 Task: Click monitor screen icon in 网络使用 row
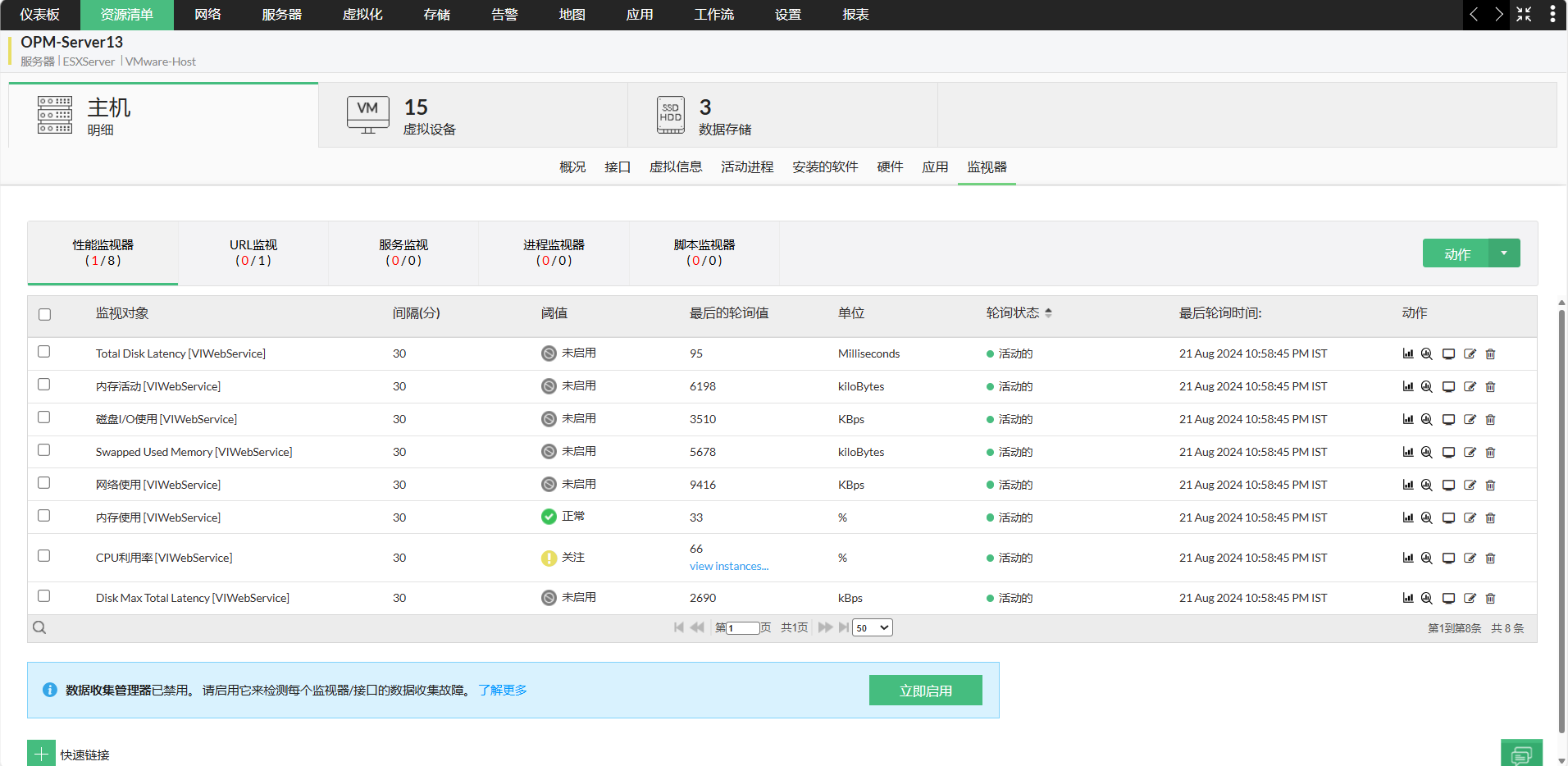[1448, 486]
